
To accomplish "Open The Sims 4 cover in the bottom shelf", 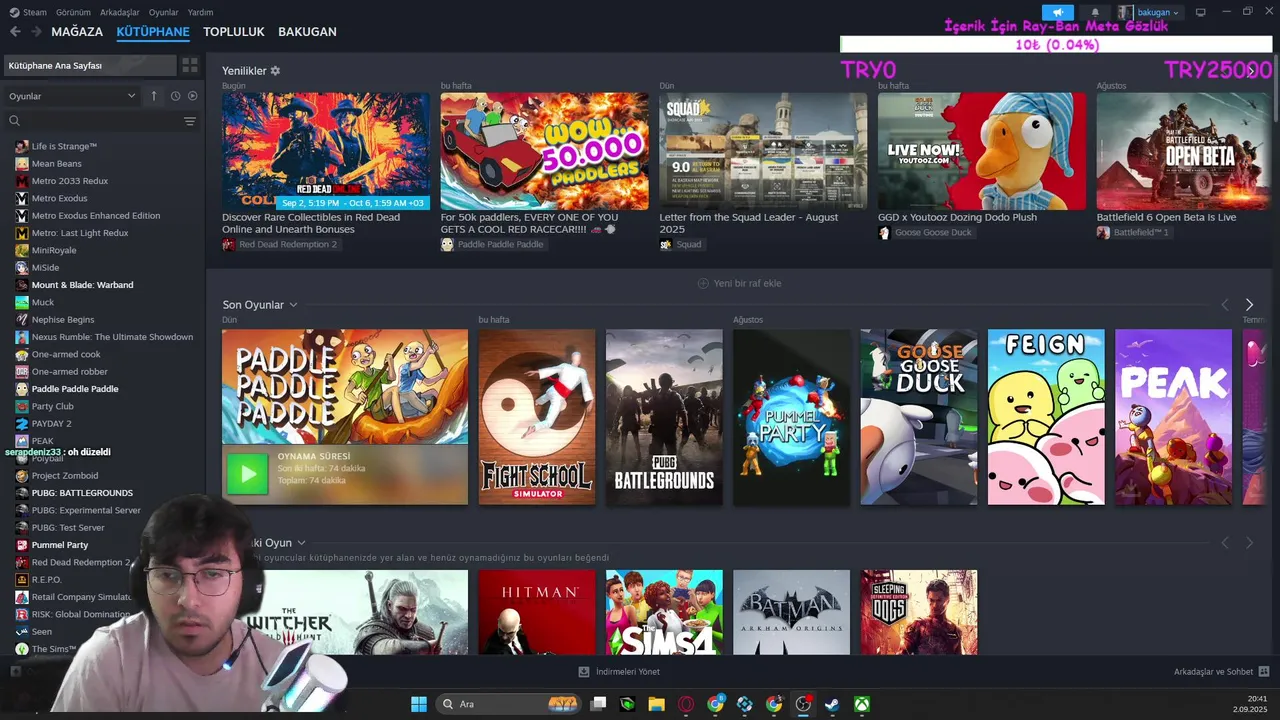I will (x=664, y=612).
